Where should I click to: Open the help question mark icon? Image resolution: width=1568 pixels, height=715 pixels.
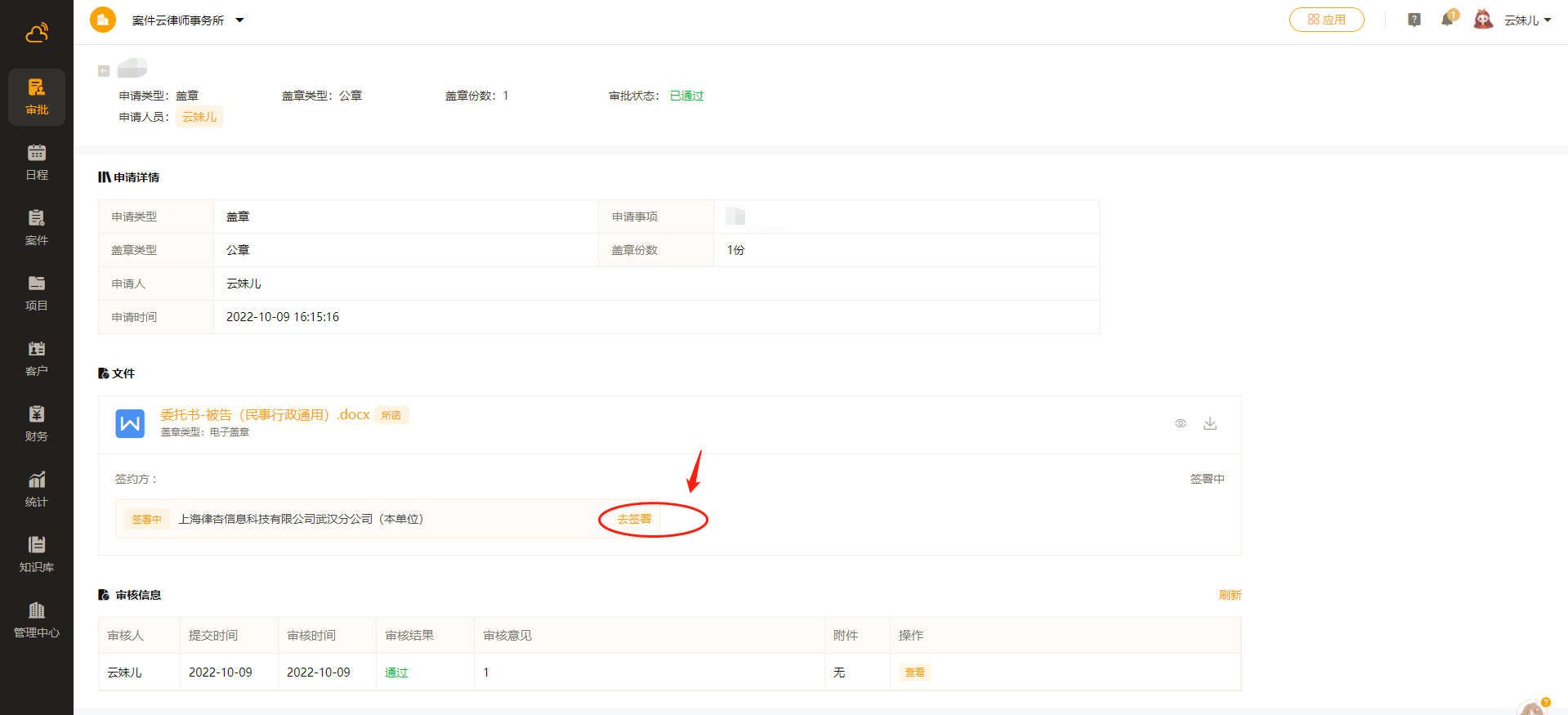tap(1414, 20)
